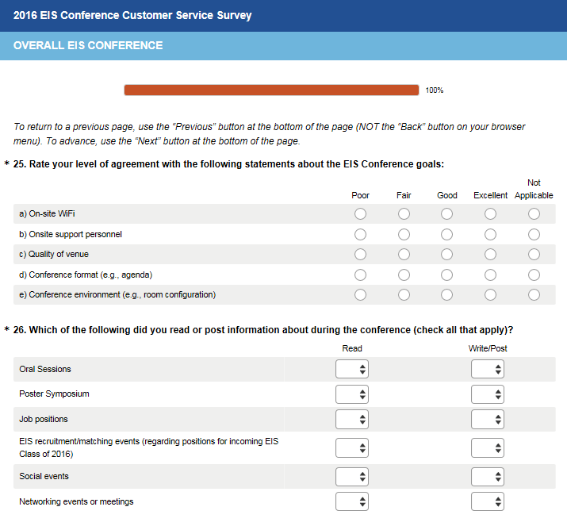Open Read dropdown for EIS recruitment/matching events
The width and height of the screenshot is (567, 526).
tap(352, 448)
